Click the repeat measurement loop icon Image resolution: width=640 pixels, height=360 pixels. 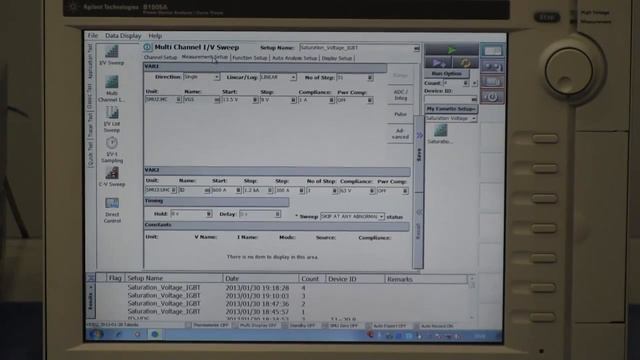465,63
